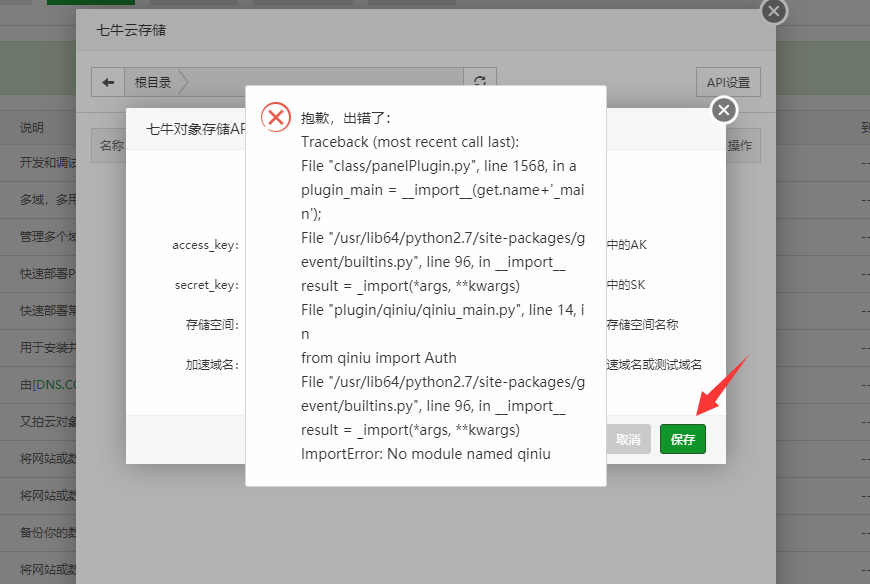Select the 根目录 breadcrumb
The height and width of the screenshot is (584, 870).
pyautogui.click(x=153, y=83)
